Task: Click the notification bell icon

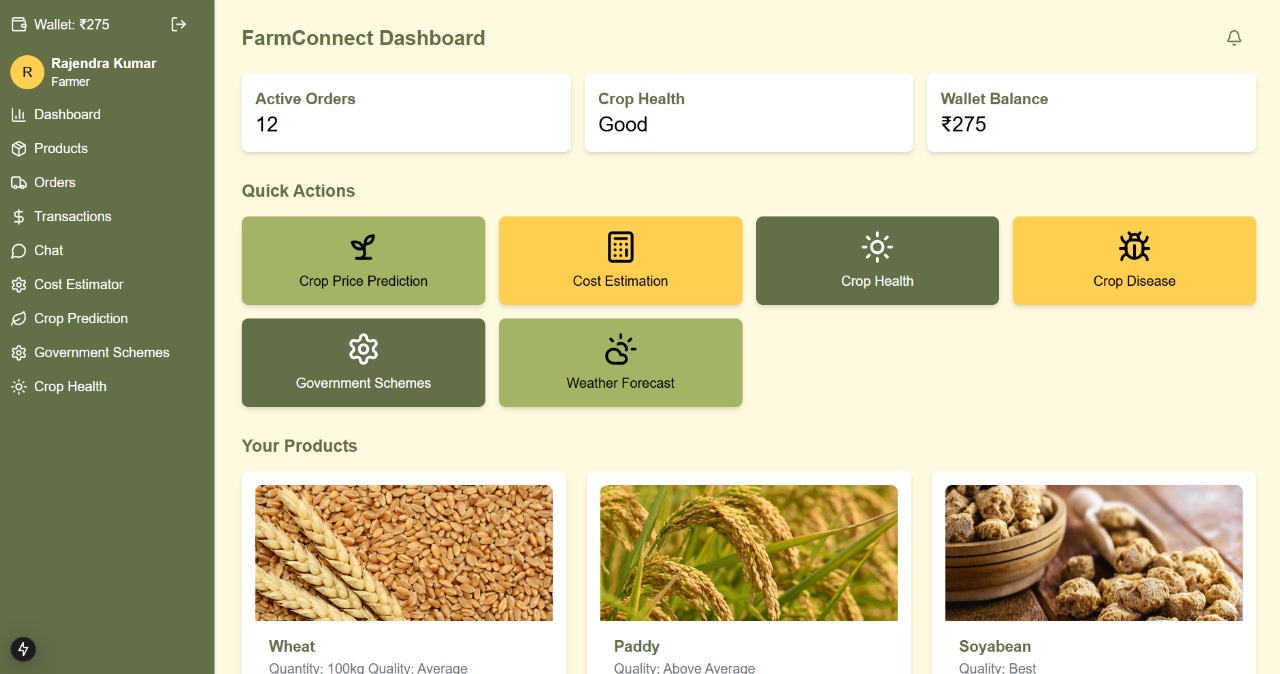Action: point(1234,38)
